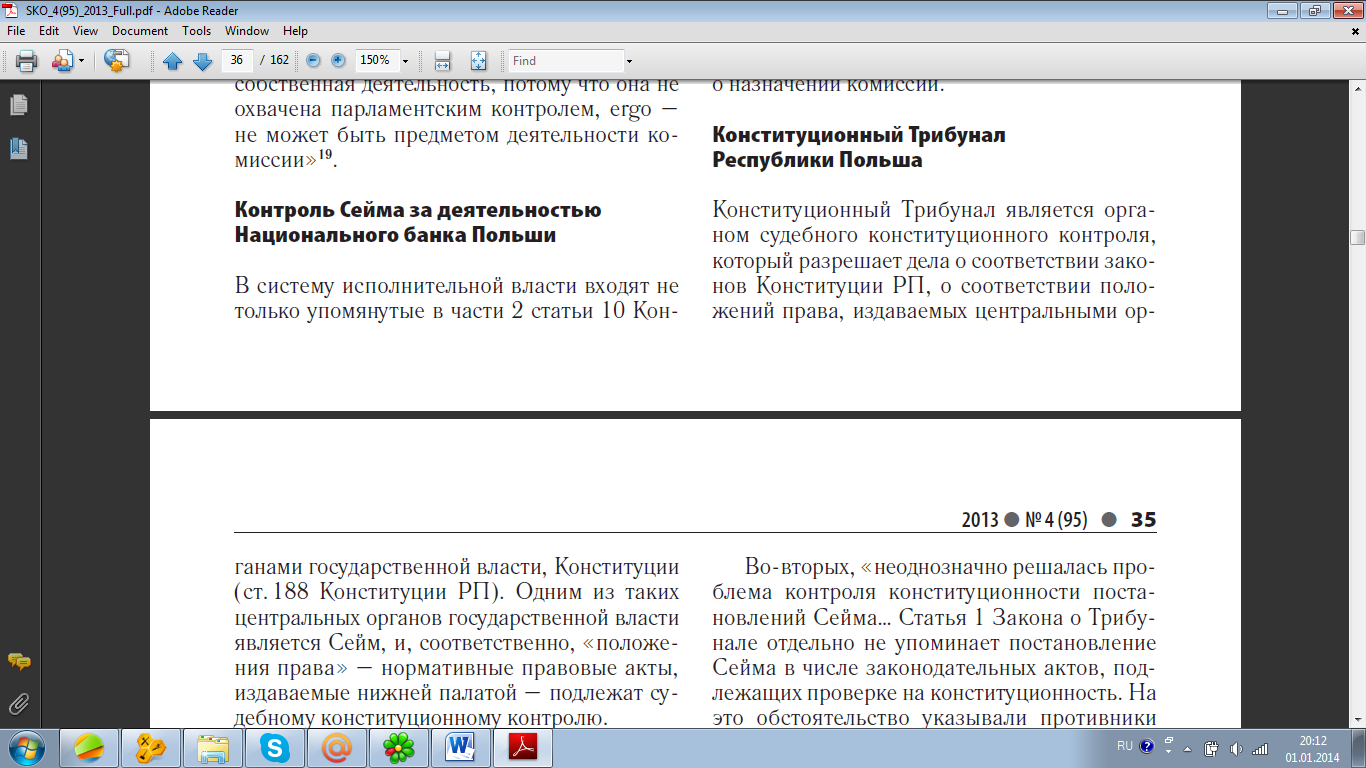1366x768 pixels.
Task: Show hidden tray icons arrow
Action: click(x=1187, y=748)
